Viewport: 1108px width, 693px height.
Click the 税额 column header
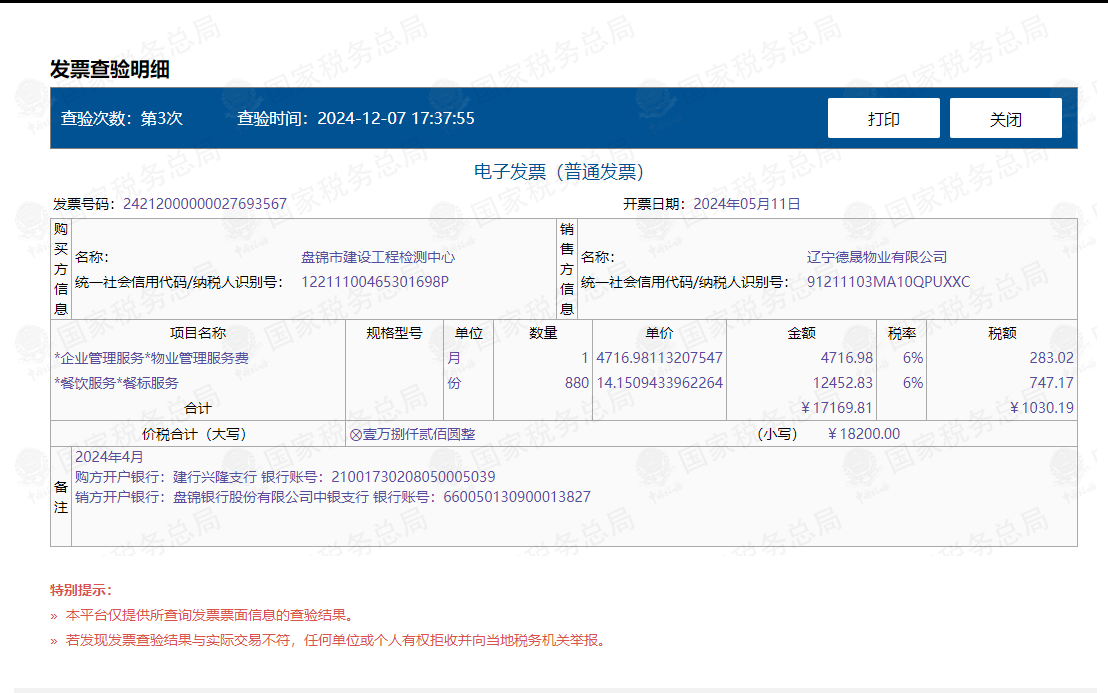[1002, 333]
